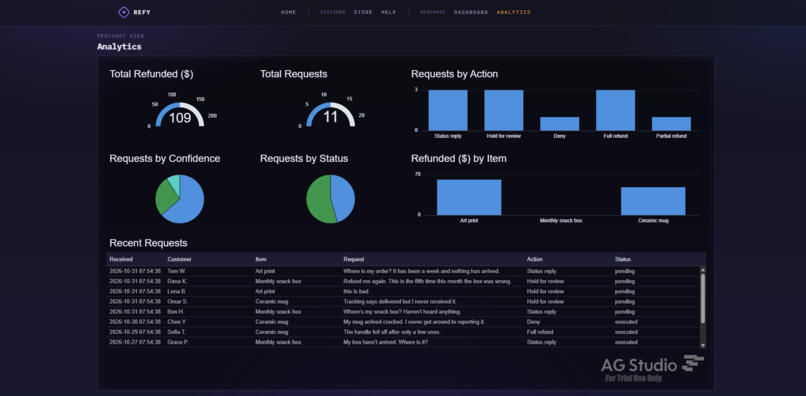Open the HOME nav link

click(288, 12)
